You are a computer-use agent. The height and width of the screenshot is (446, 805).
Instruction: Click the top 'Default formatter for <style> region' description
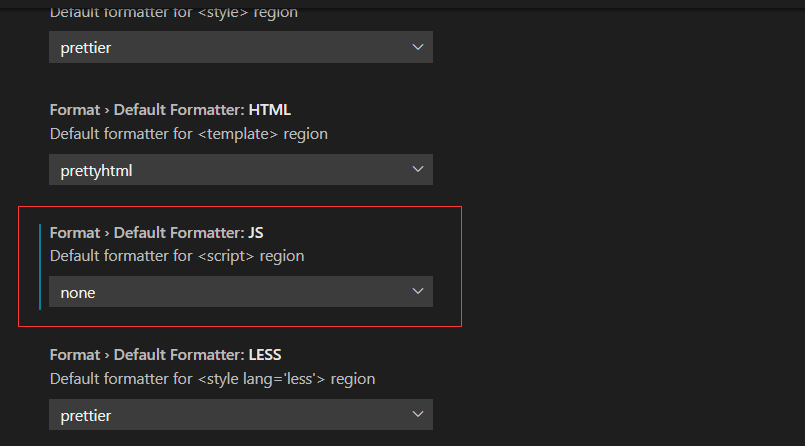[173, 12]
